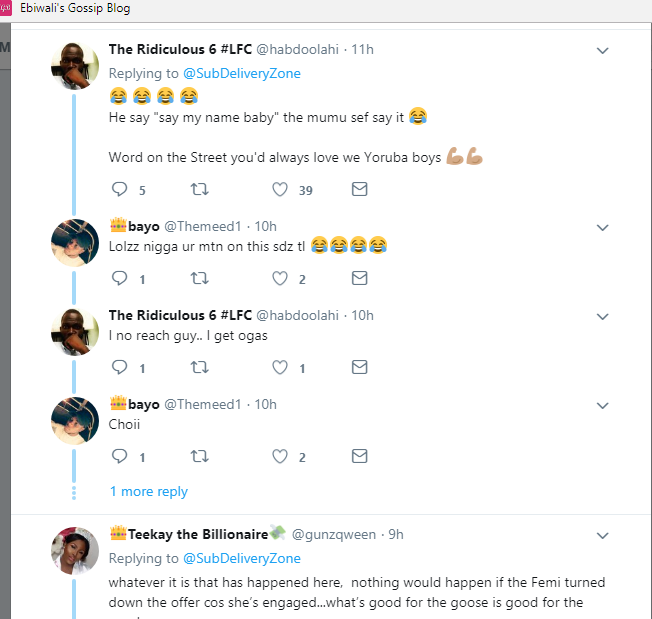
Task: Retweet the "say my name baby" tweet
Action: (x=200, y=190)
